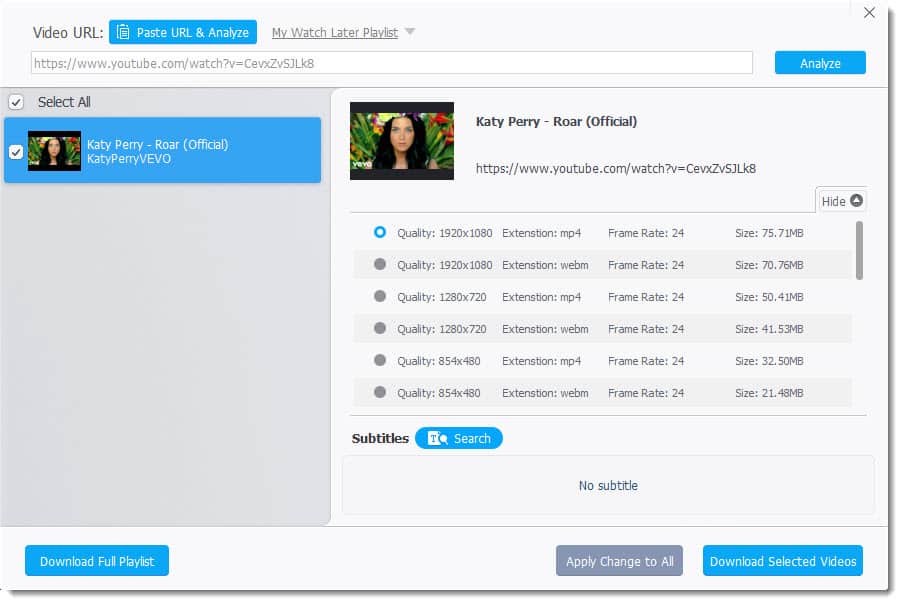The image size is (902, 604).
Task: Collapse the format list with the Hide button
Action: click(x=842, y=201)
